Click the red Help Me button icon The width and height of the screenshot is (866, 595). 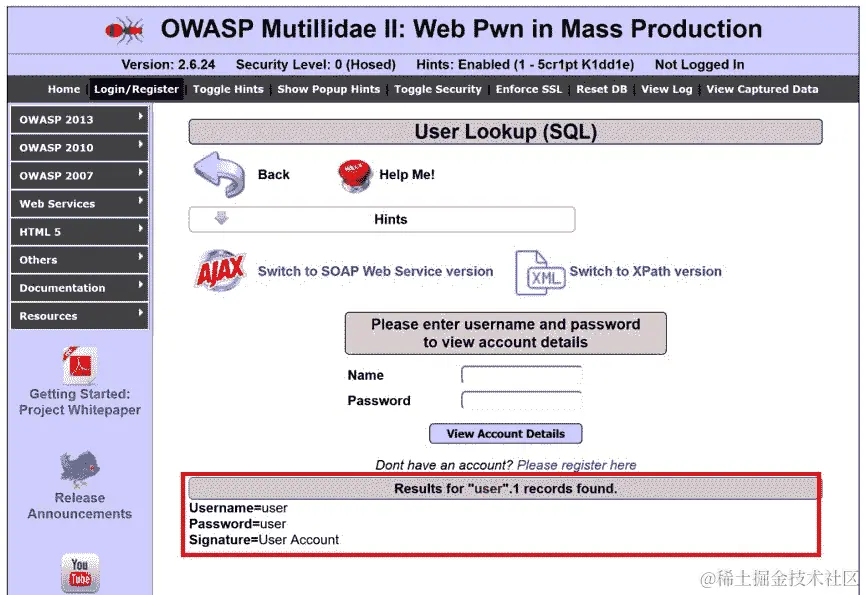click(x=354, y=175)
